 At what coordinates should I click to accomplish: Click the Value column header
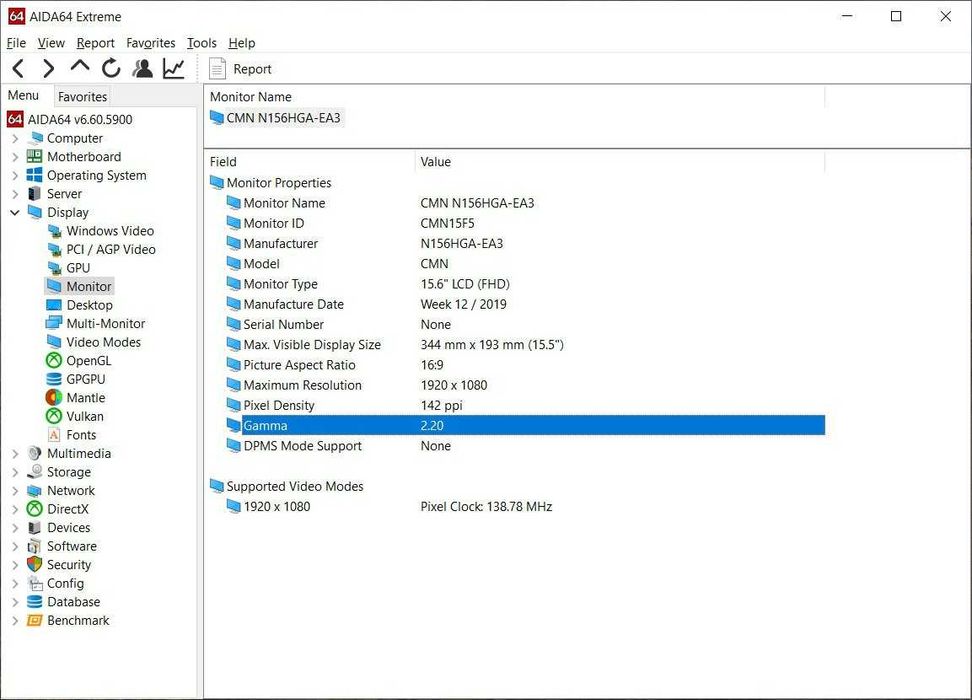pos(620,162)
